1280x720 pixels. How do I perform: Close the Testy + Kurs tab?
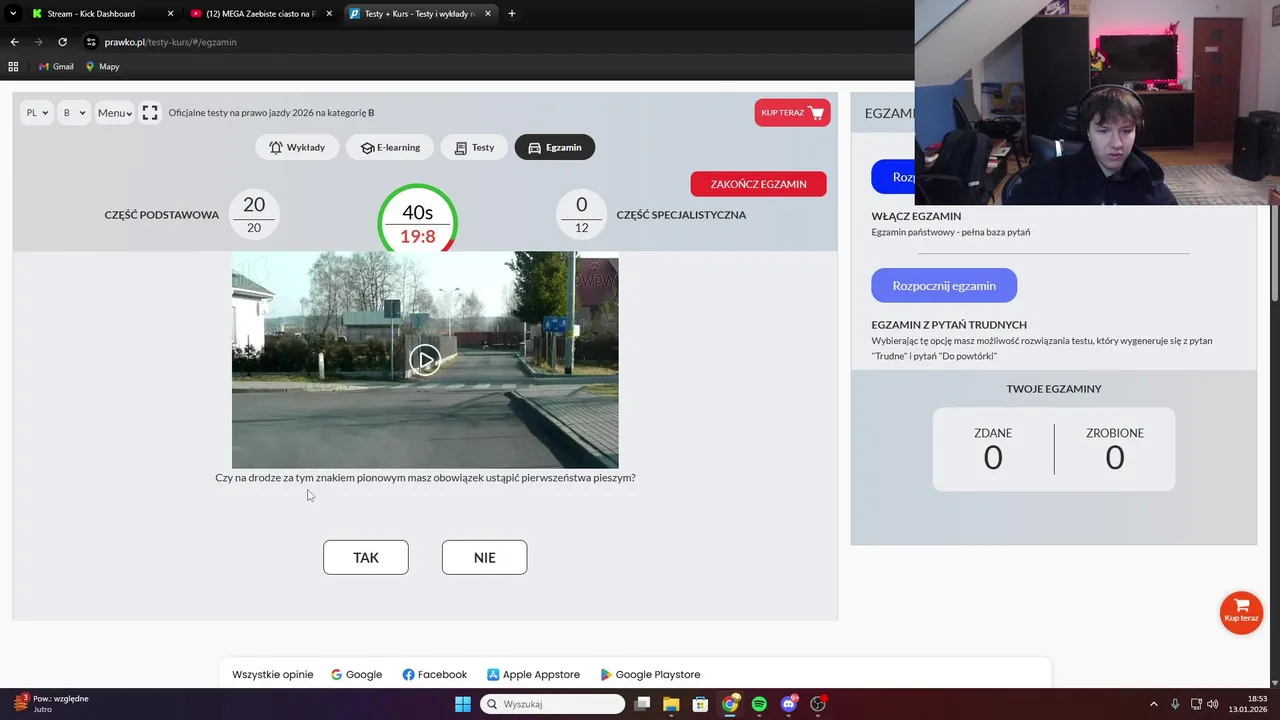488,14
